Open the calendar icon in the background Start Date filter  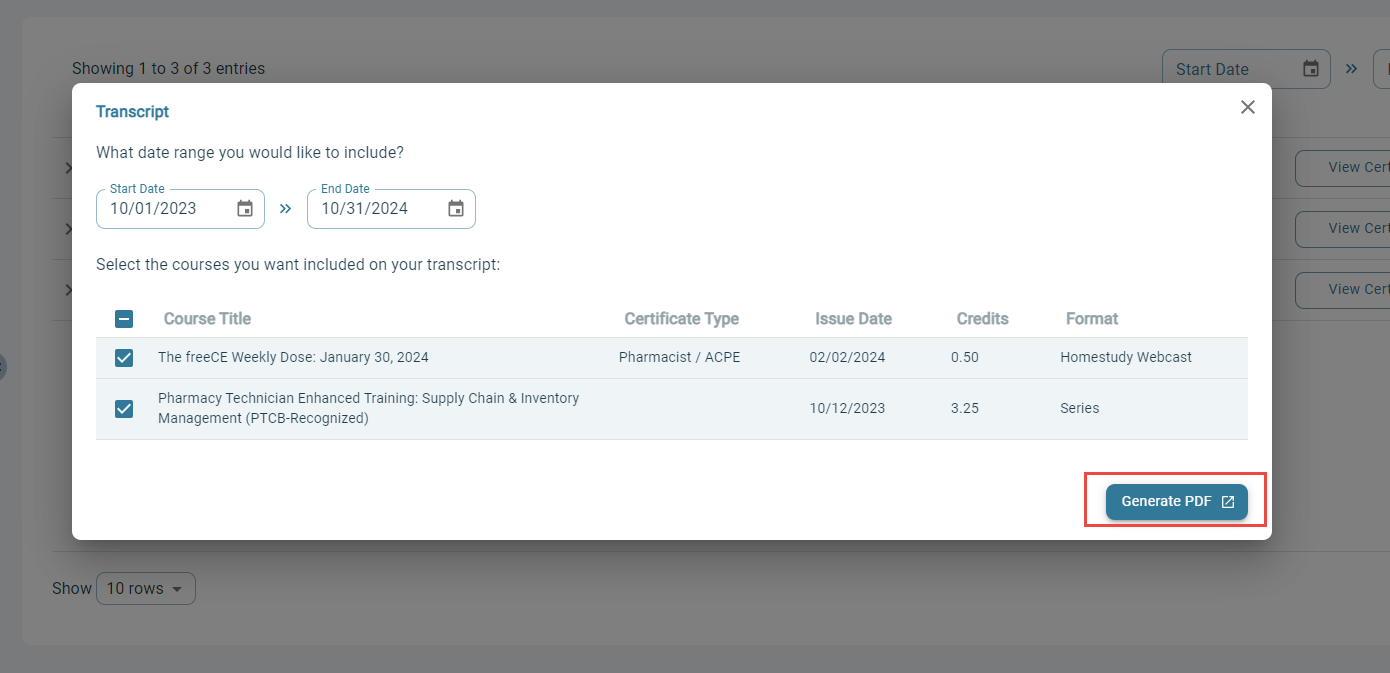coord(1310,68)
